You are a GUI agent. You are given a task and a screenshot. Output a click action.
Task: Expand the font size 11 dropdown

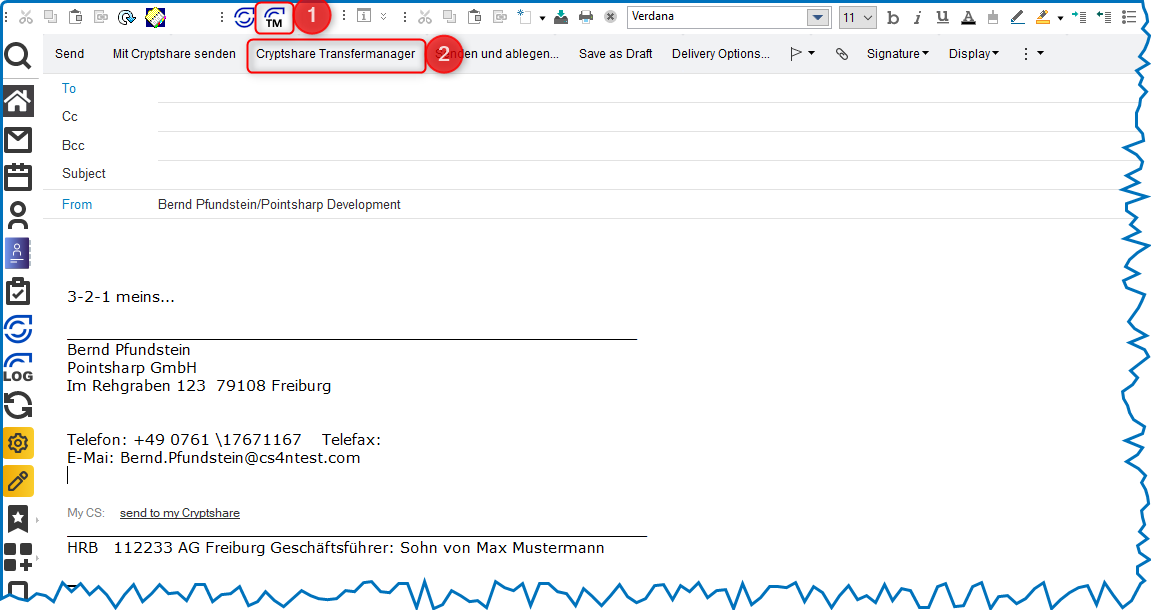[x=867, y=17]
